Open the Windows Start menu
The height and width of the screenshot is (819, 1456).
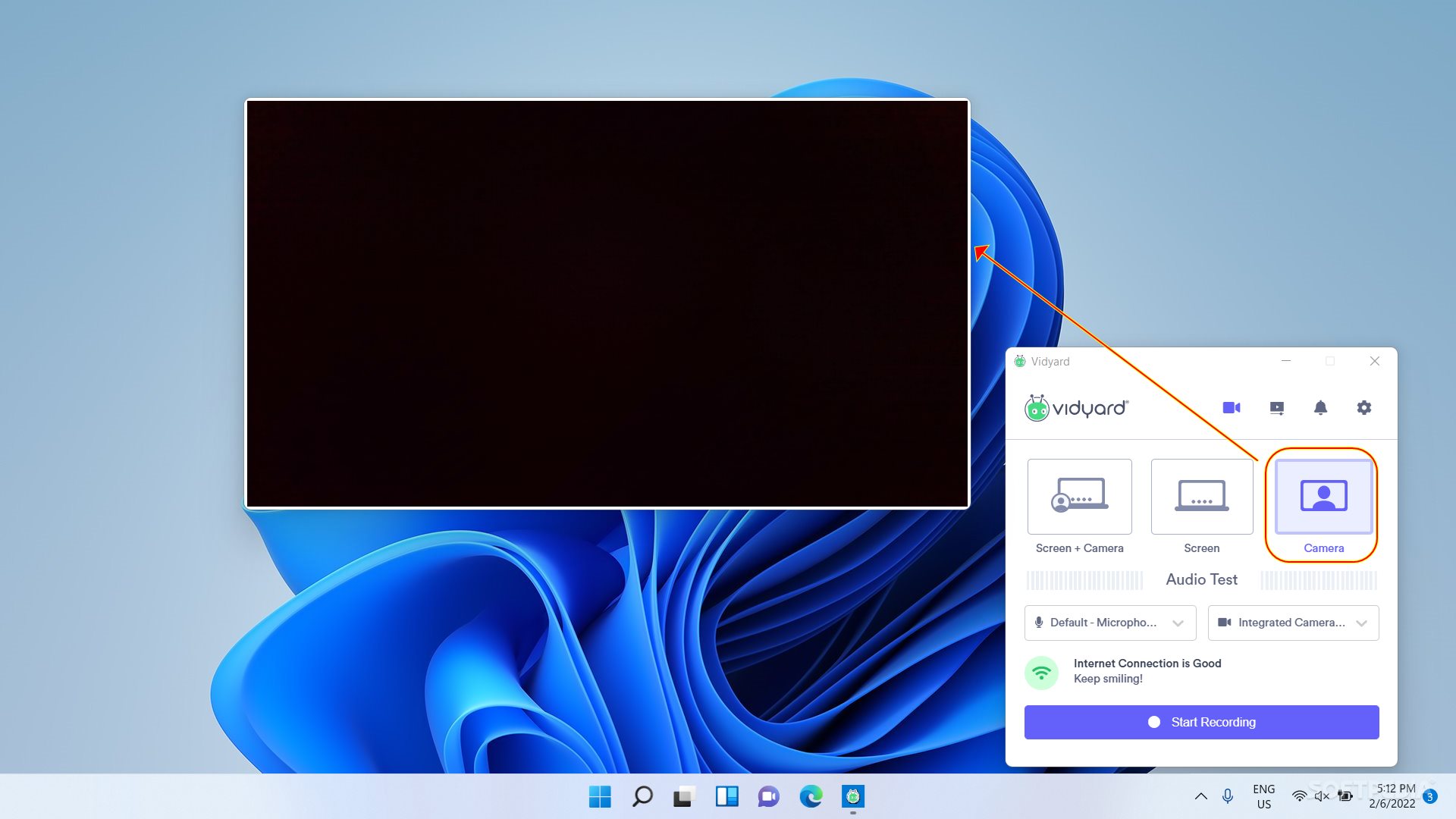coord(600,796)
